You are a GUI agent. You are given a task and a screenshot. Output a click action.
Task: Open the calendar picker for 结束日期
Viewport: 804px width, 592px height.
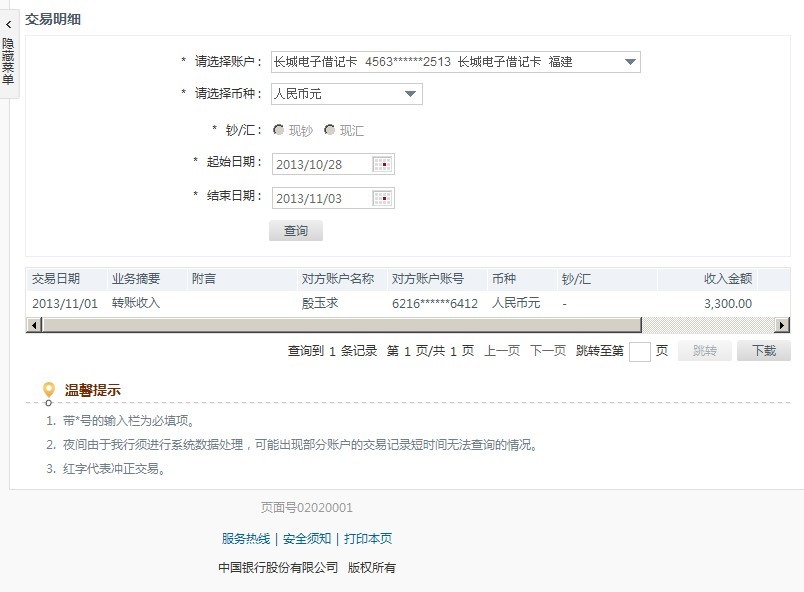tap(386, 197)
